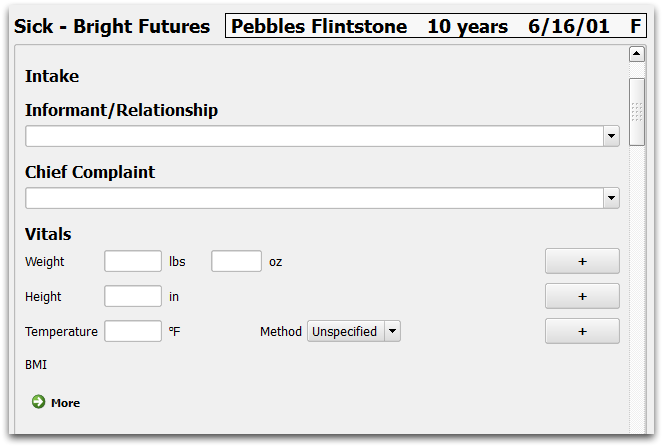
Task: Click the scrollbar up arrow
Action: click(637, 54)
